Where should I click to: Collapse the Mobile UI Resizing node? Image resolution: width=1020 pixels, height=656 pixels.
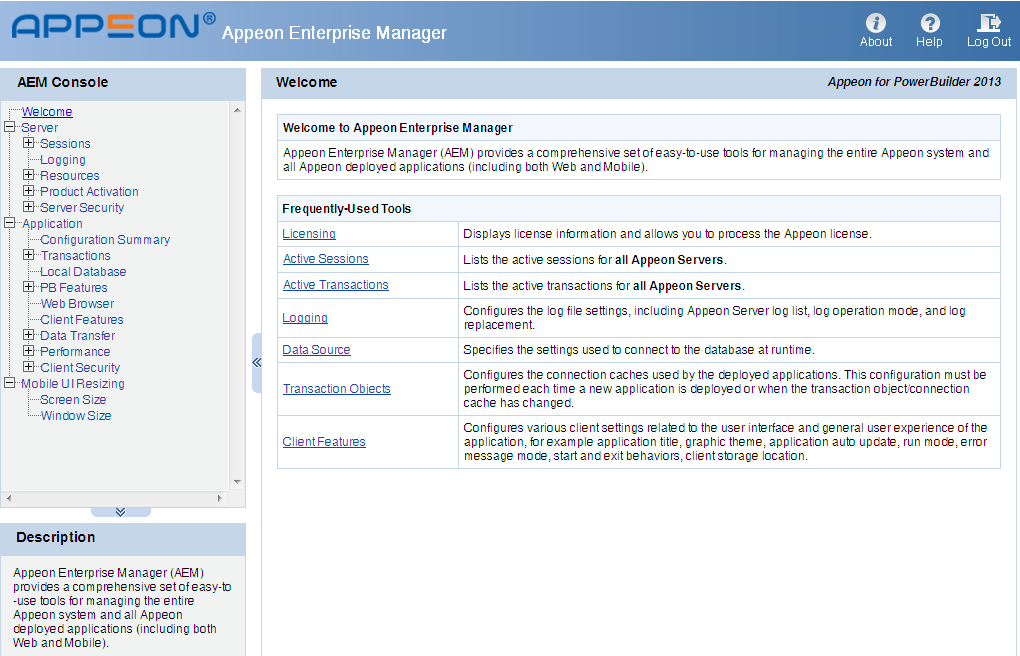(x=10, y=383)
